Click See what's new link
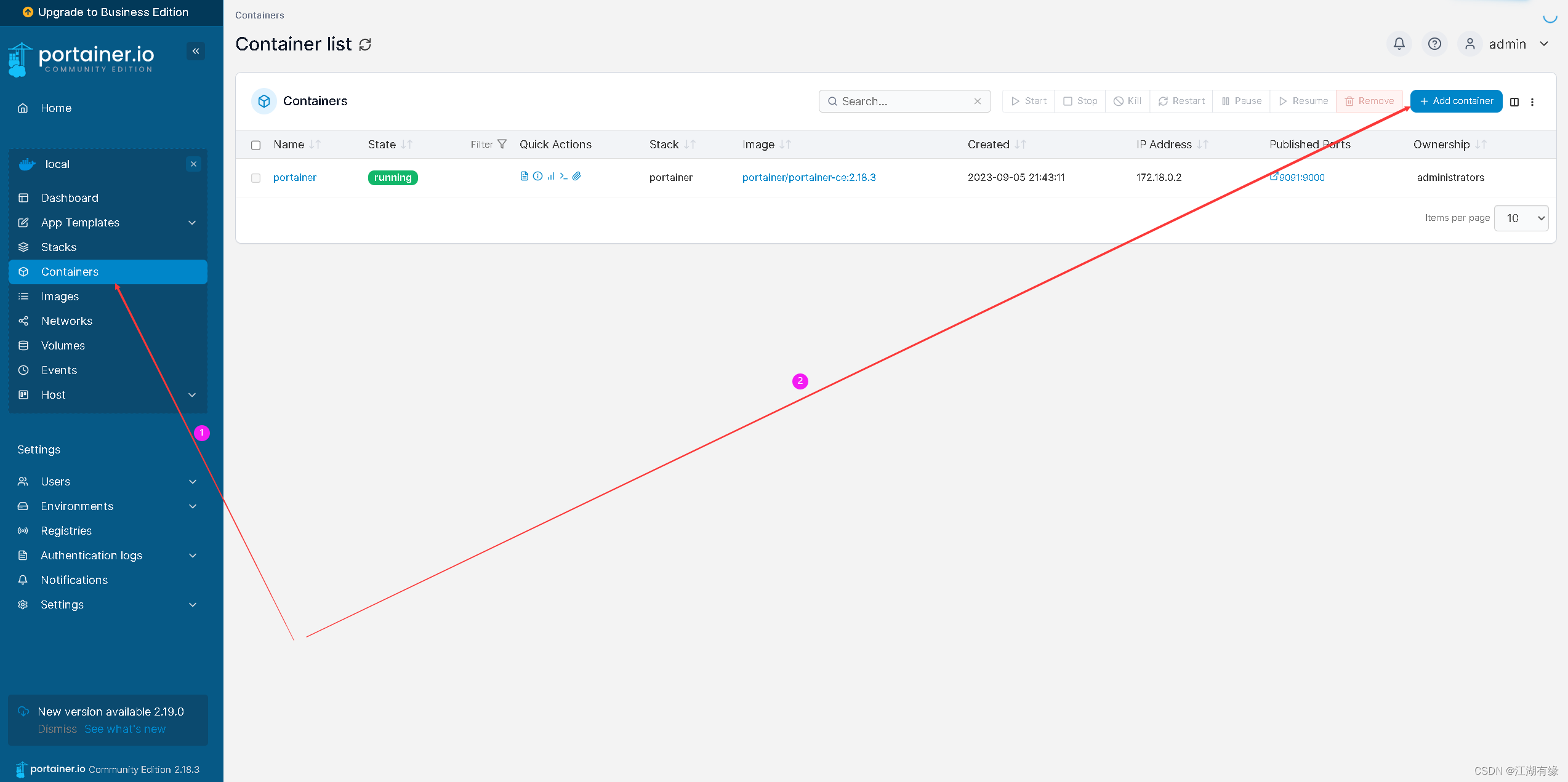Image resolution: width=1568 pixels, height=782 pixels. [125, 729]
